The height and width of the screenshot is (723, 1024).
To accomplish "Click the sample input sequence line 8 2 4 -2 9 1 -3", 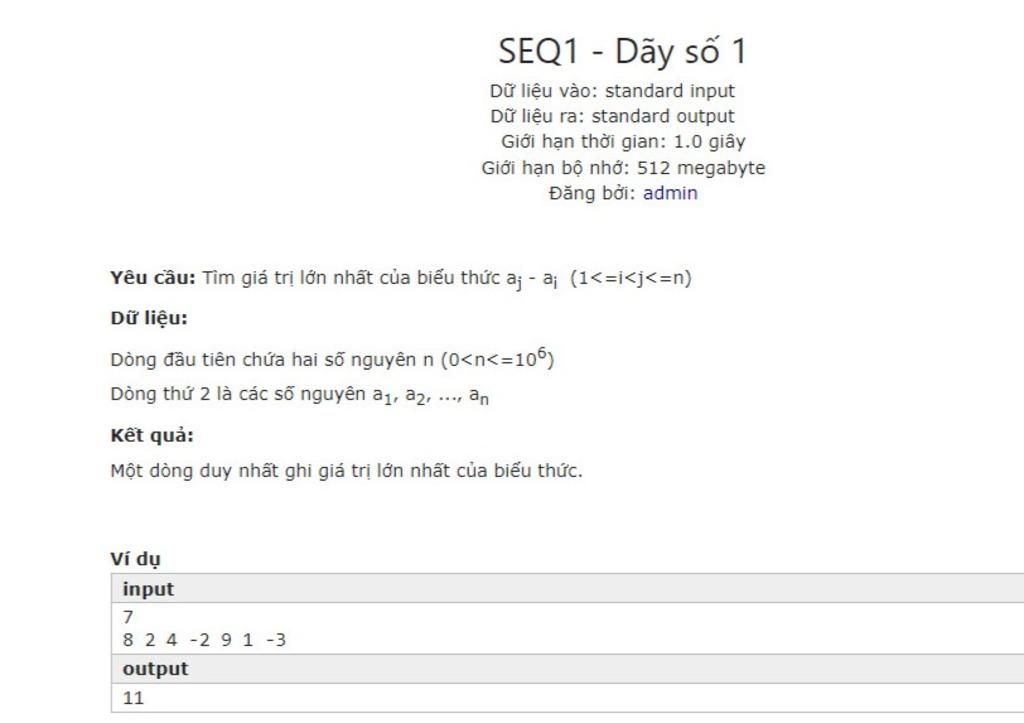I will tap(204, 640).
